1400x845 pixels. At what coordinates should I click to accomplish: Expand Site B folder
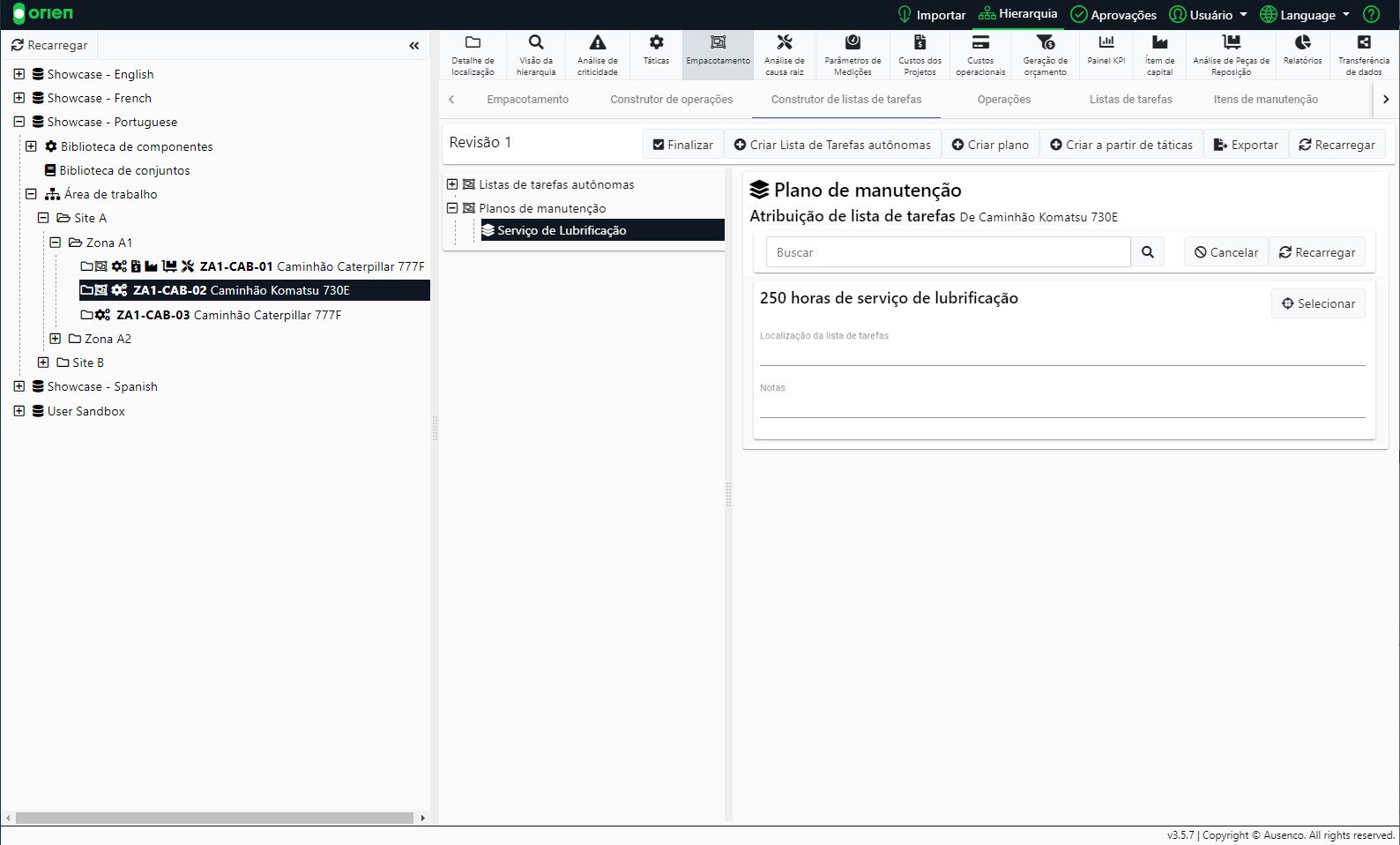point(43,363)
